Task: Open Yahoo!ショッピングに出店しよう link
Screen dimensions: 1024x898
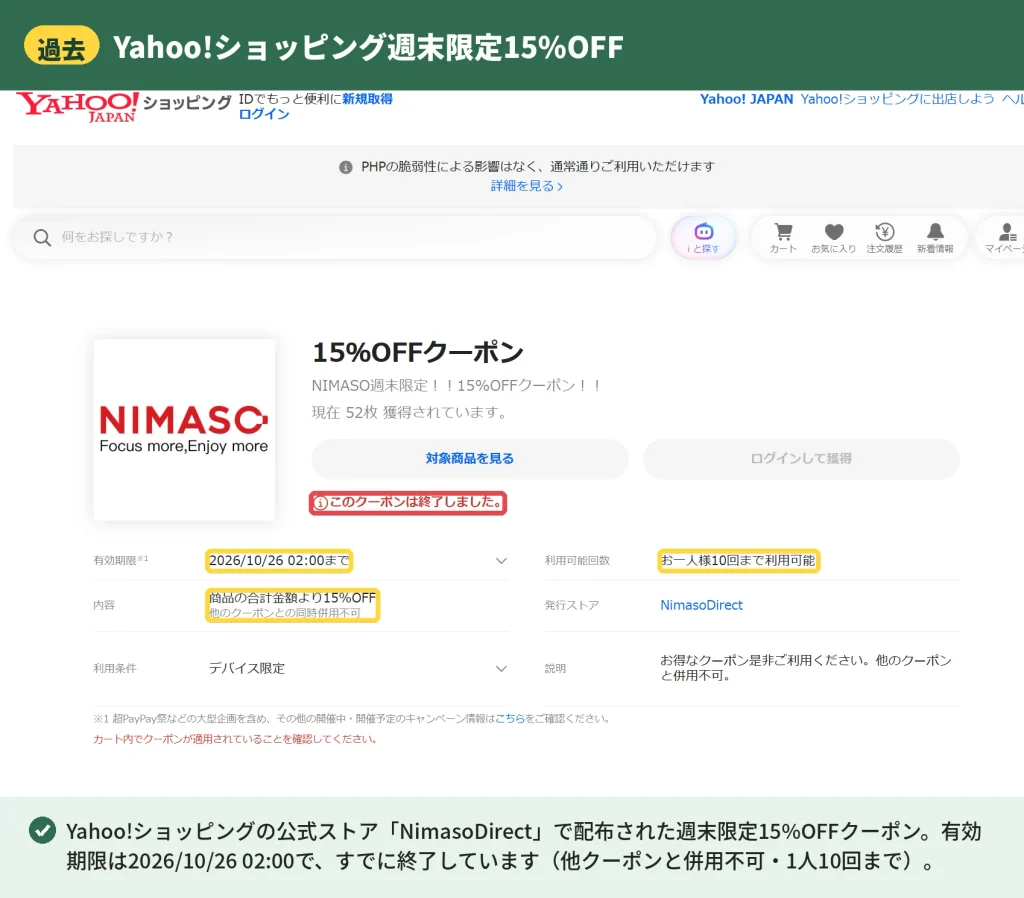Action: click(897, 99)
